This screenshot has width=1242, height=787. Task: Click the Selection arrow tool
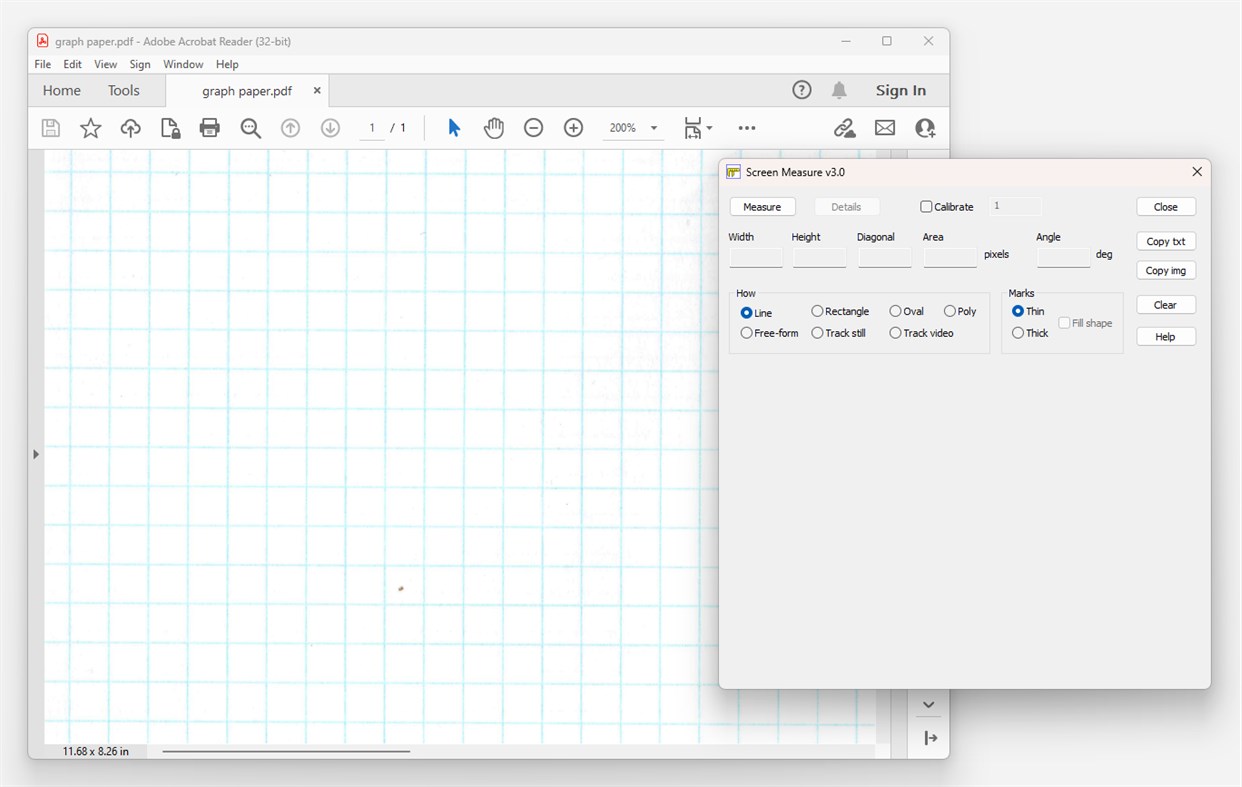pos(453,127)
